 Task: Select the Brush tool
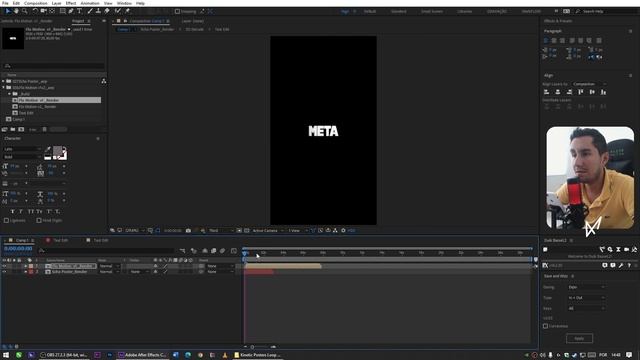point(90,11)
